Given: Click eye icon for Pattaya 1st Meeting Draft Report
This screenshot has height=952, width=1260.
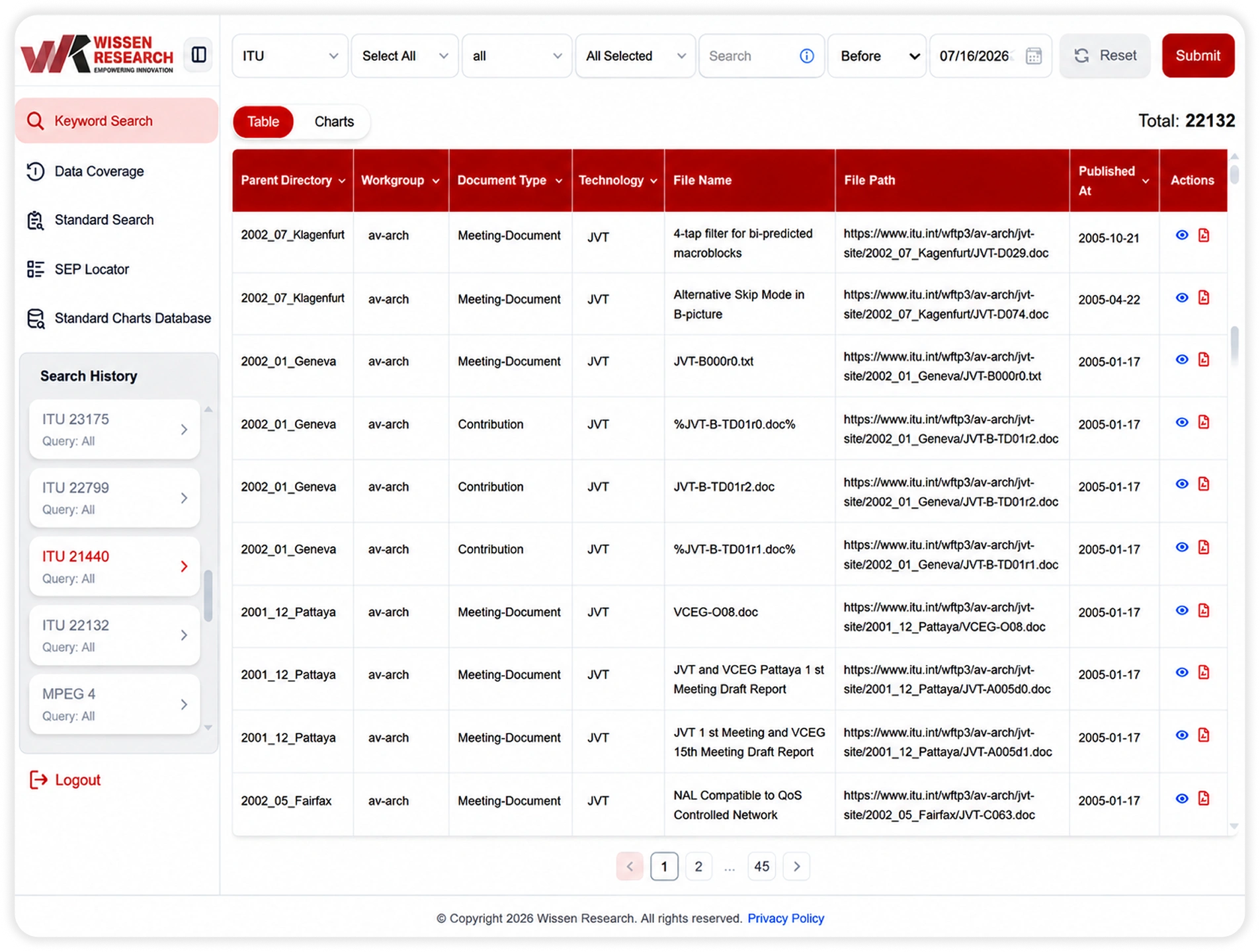Looking at the screenshot, I should 1181,672.
